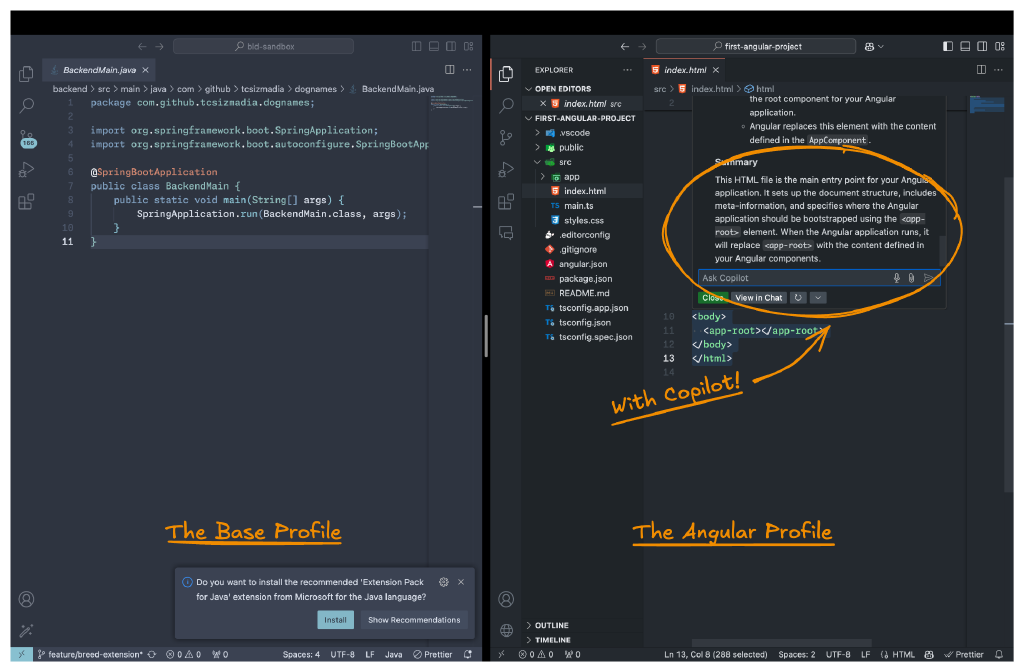The width and height of the screenshot is (1024, 672).
Task: Open Source Control with 166 badge
Action: 27,138
